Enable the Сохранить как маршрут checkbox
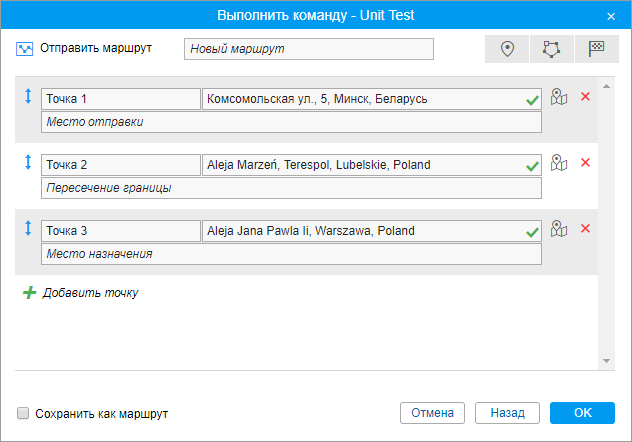The image size is (632, 442). pyautogui.click(x=23, y=413)
